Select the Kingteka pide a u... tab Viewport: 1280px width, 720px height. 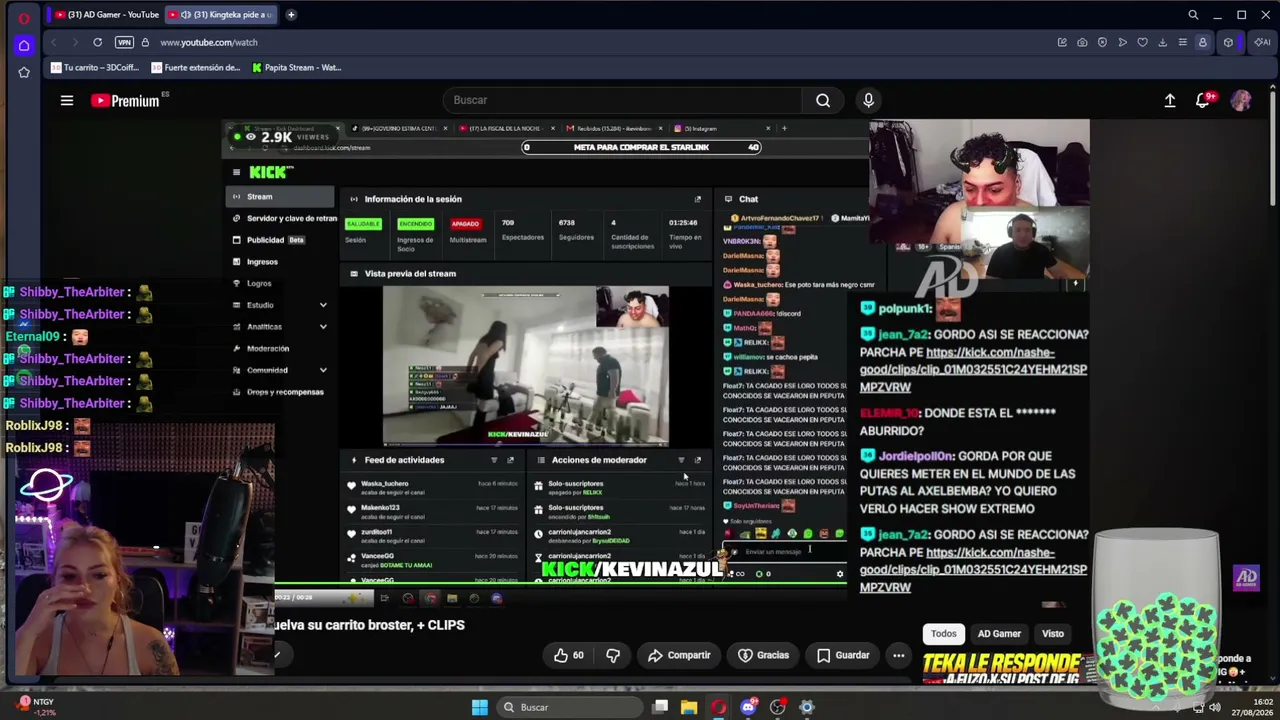point(220,15)
